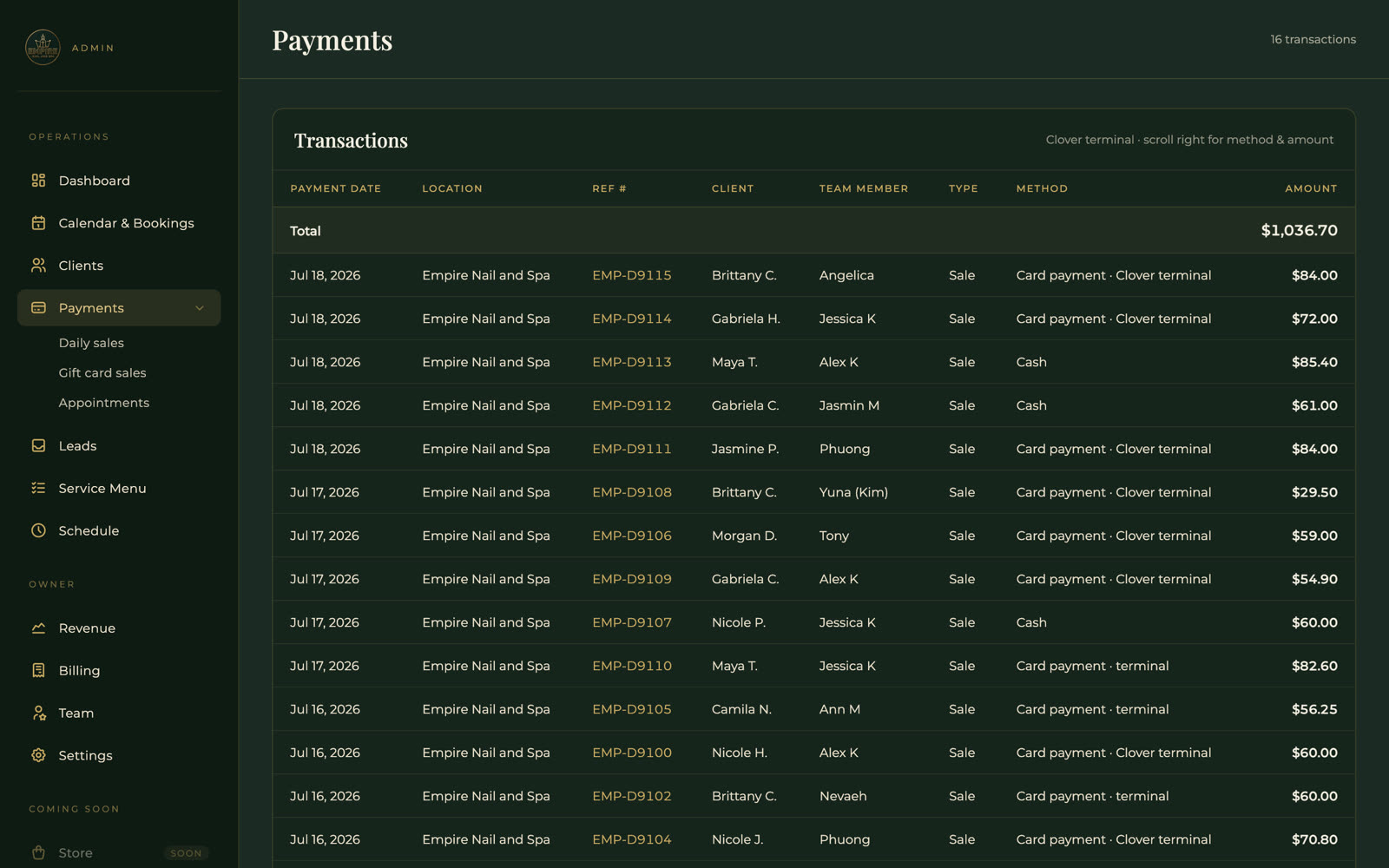Click the Team Member column header
Screen dimensions: 1389x868
pyautogui.click(x=864, y=188)
